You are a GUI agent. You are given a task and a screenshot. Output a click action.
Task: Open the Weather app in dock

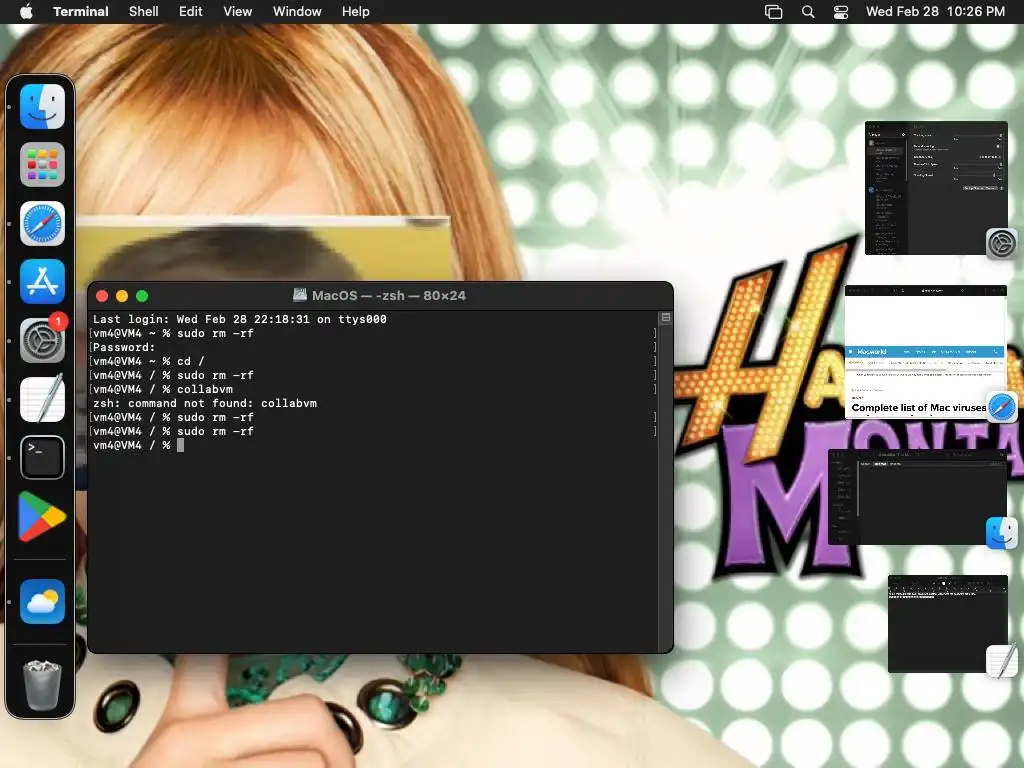[42, 601]
